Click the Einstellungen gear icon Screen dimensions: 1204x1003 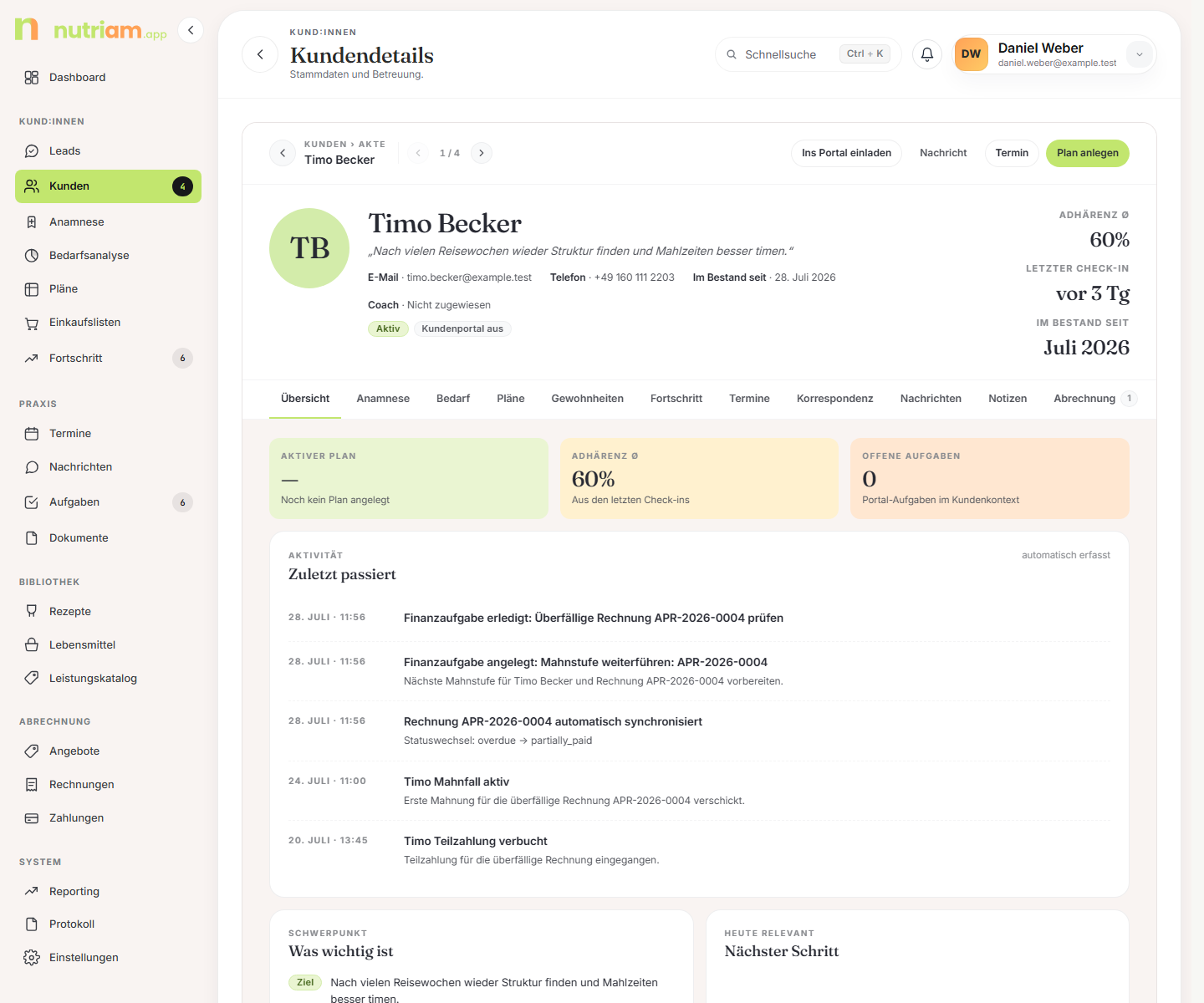point(32,958)
